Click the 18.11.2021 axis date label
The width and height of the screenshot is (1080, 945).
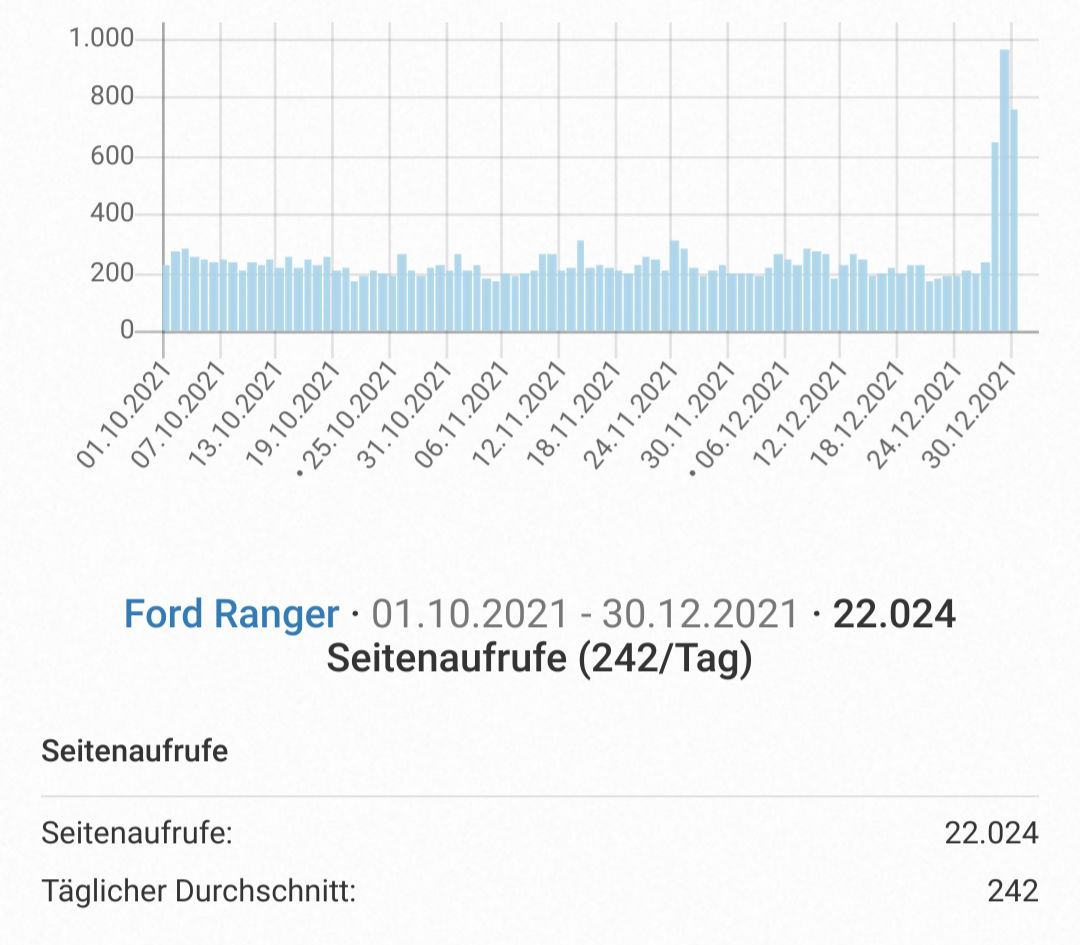(575, 415)
